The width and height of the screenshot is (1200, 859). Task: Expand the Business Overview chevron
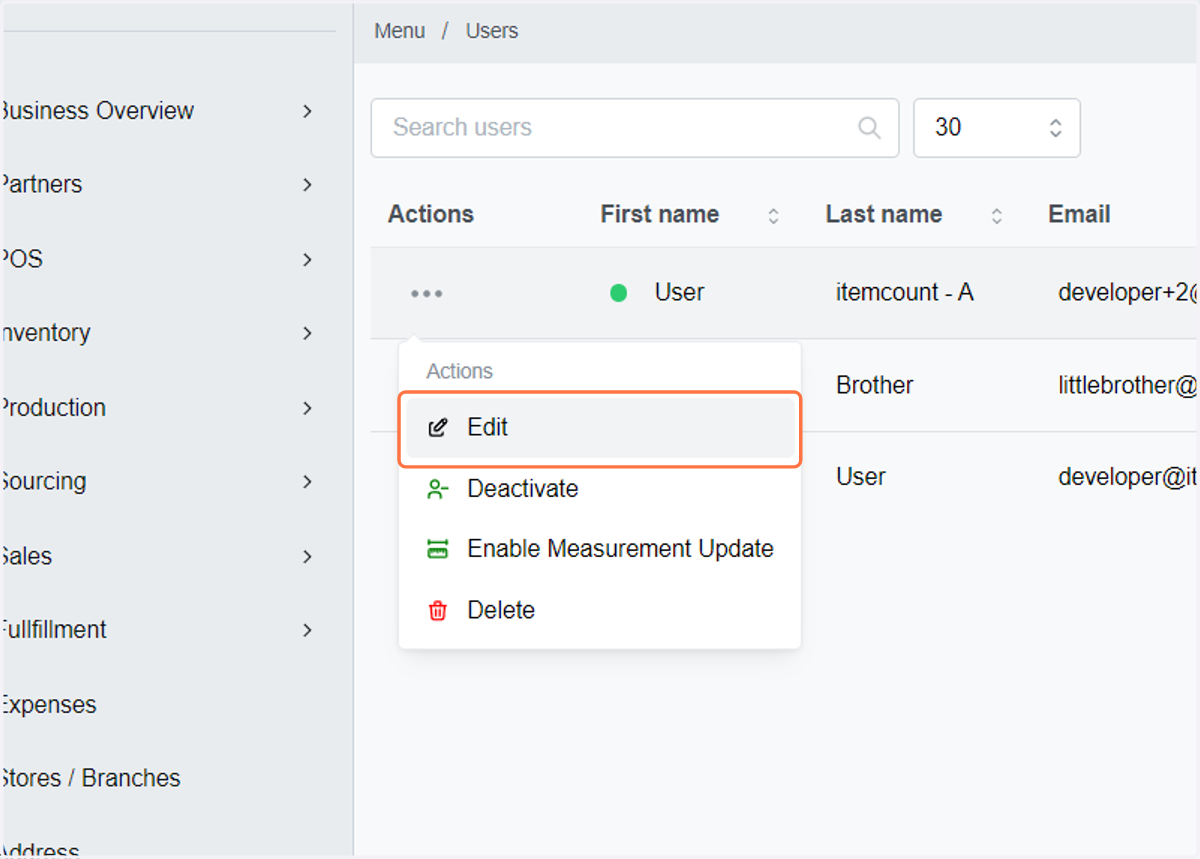tap(307, 111)
